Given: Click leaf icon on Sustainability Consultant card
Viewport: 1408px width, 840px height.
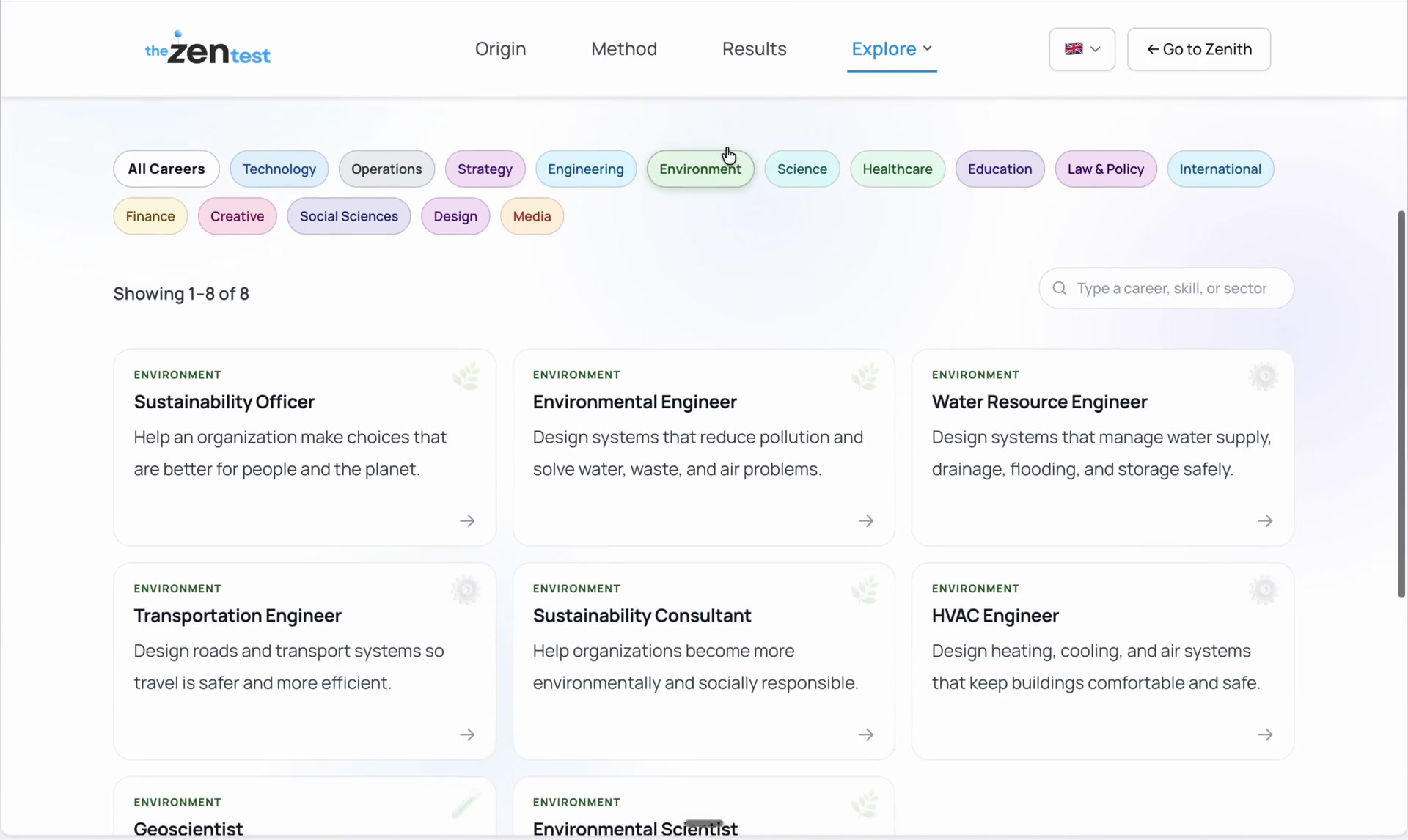Looking at the screenshot, I should tap(865, 590).
